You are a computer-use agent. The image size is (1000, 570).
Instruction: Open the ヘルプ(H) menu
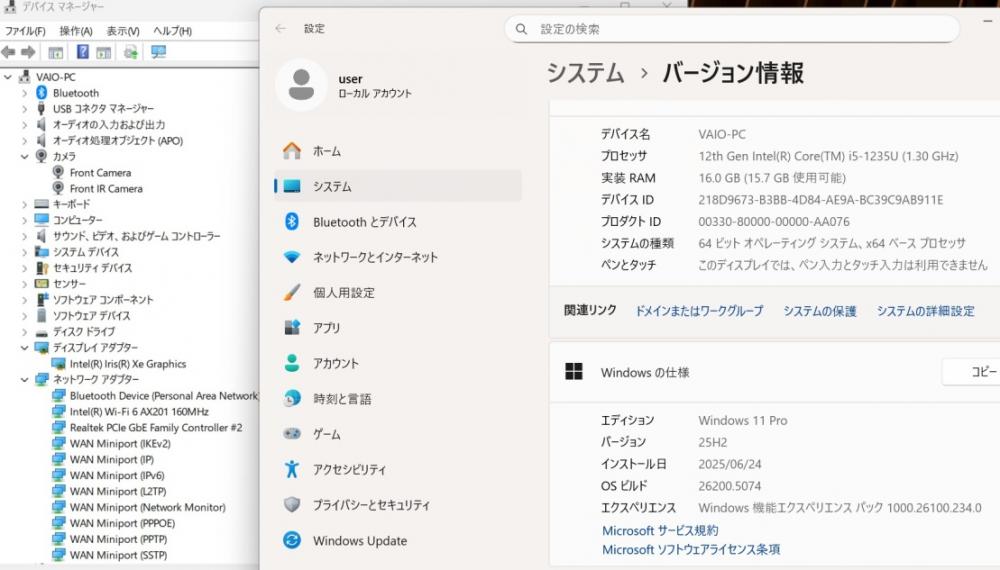[x=172, y=31]
